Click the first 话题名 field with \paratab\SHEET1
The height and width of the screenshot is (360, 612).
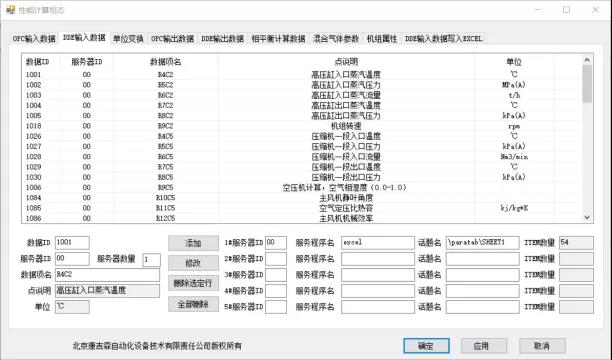pos(482,242)
